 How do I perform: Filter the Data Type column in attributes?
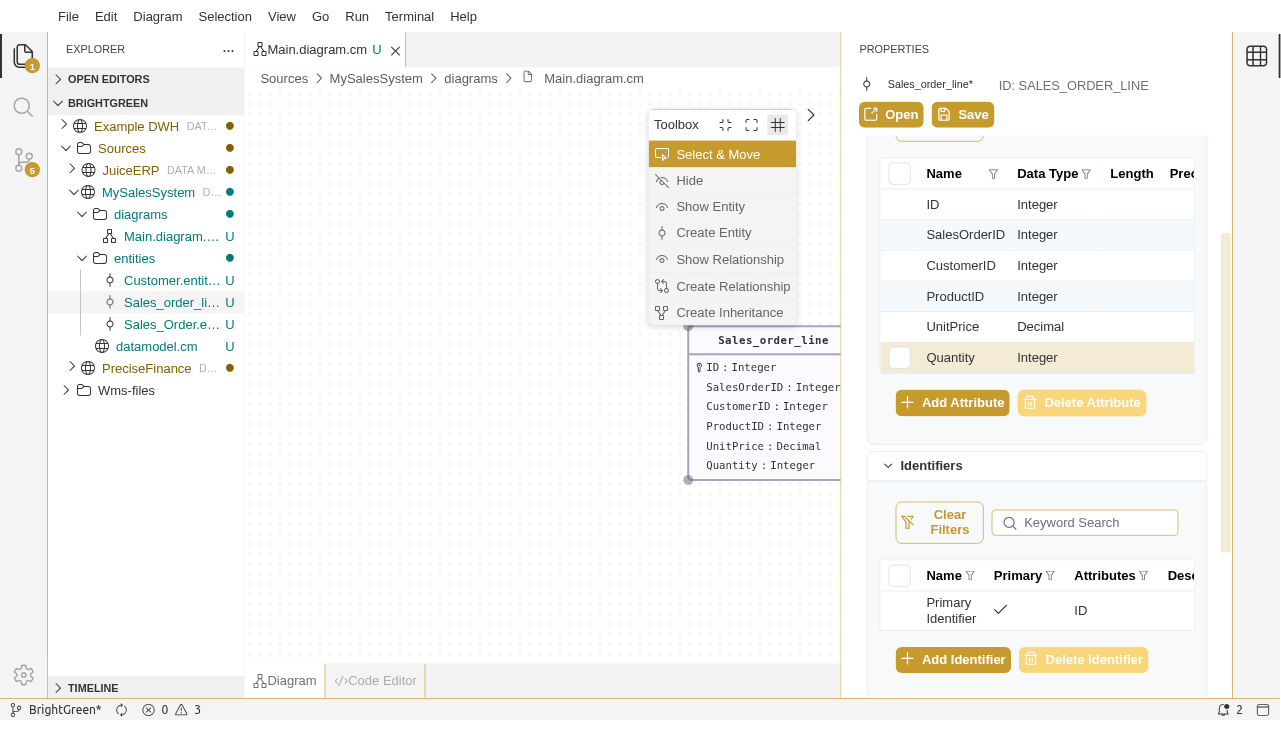click(x=1086, y=174)
